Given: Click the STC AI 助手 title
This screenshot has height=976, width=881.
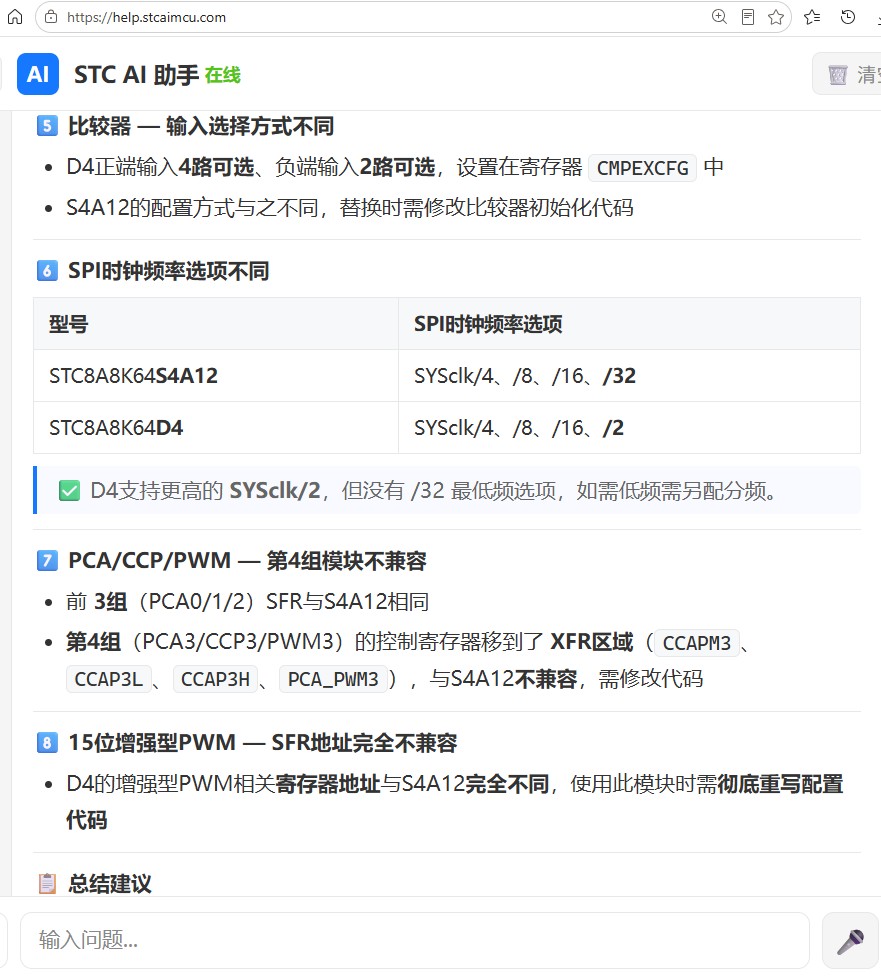Looking at the screenshot, I should pyautogui.click(x=136, y=75).
